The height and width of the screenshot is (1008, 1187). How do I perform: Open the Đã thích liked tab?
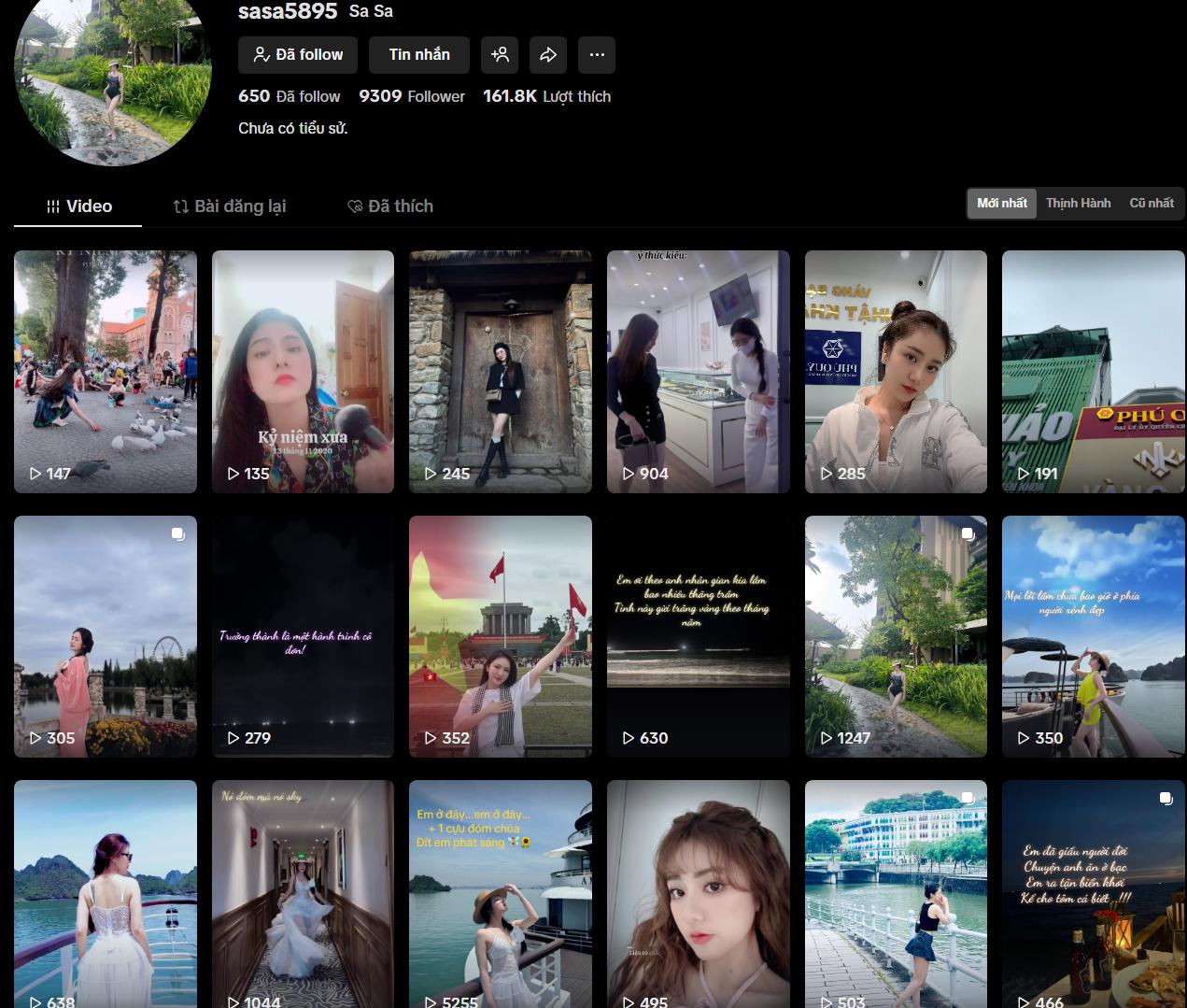(390, 206)
